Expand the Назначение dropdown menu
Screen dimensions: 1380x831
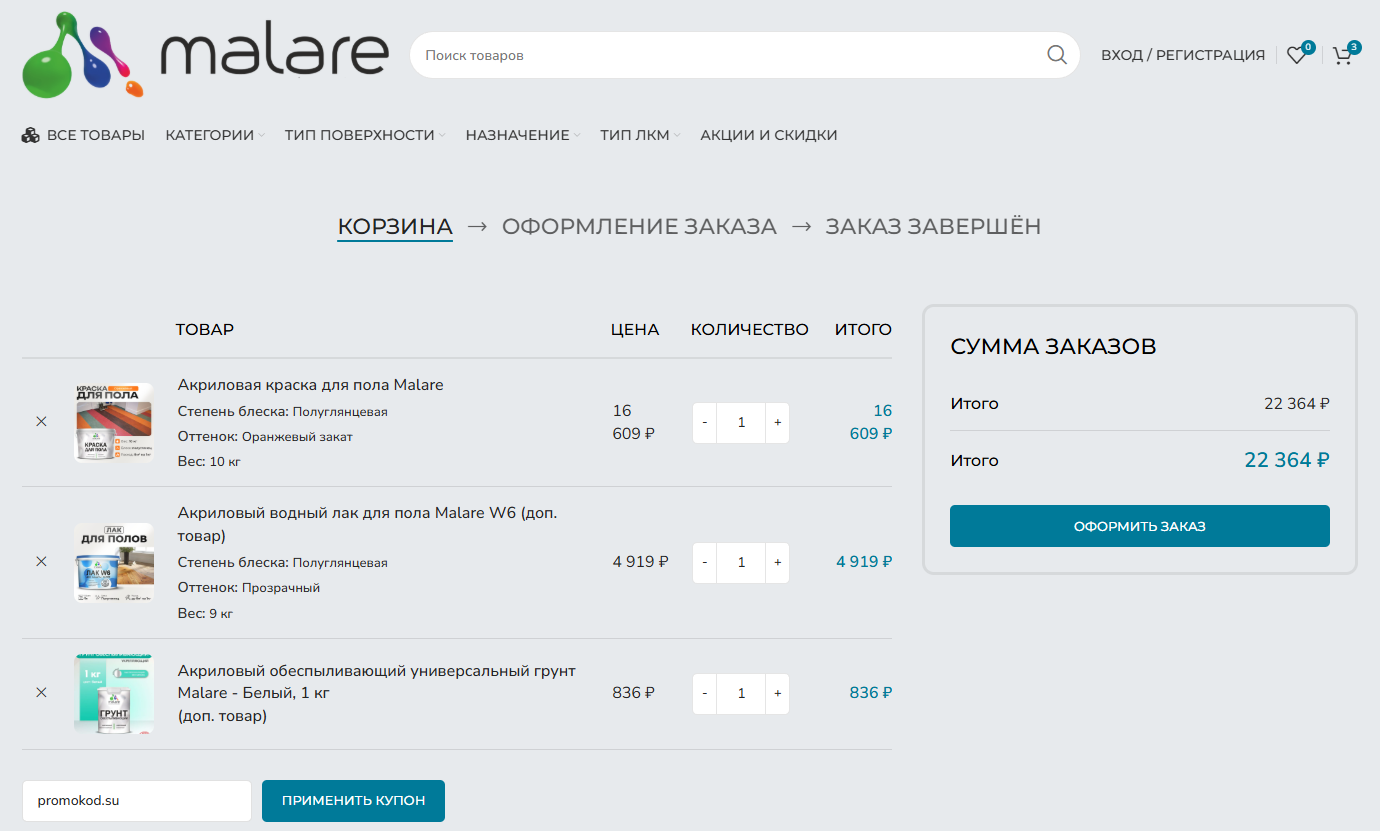tap(521, 135)
